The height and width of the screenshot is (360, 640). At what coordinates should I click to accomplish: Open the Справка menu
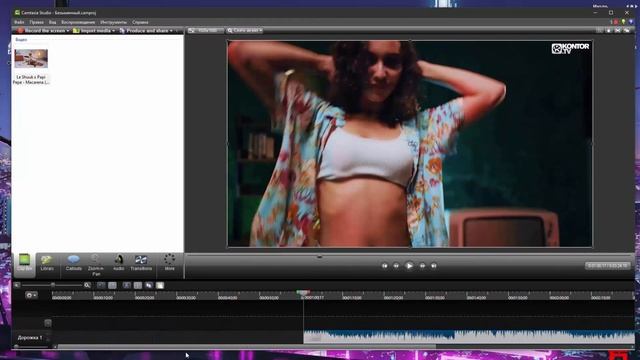coord(140,22)
